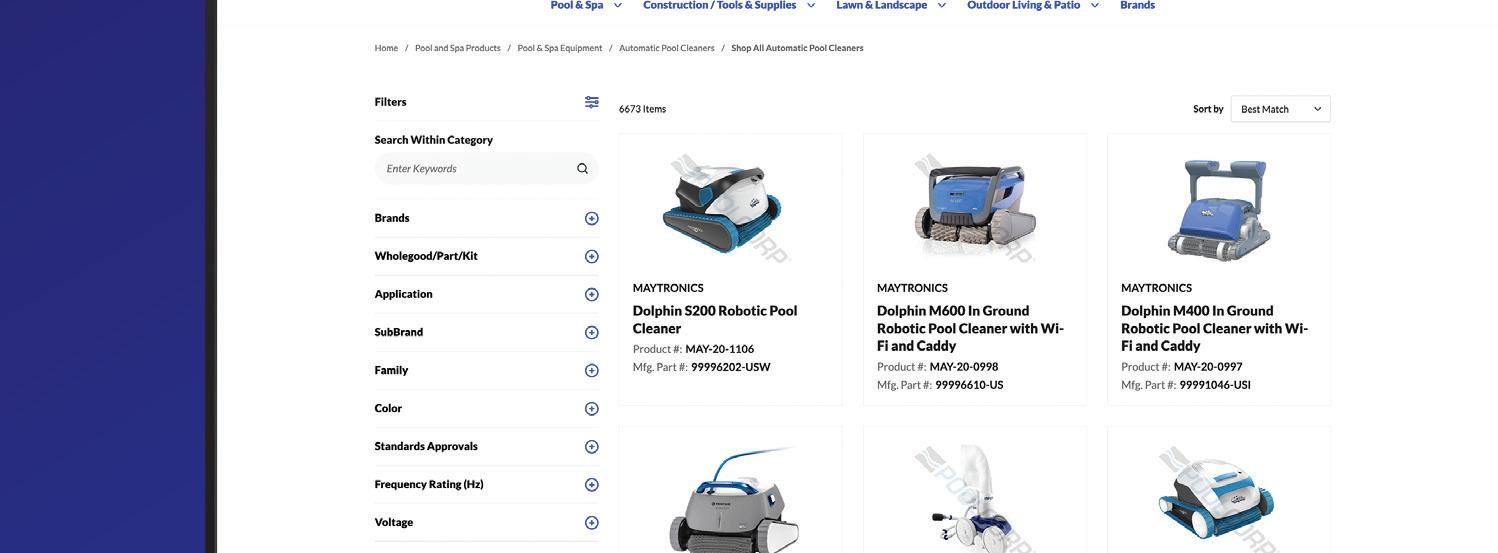Click the Shop All Automatic Pool Cleaners breadcrumb
The image size is (1498, 553).
pyautogui.click(x=797, y=48)
